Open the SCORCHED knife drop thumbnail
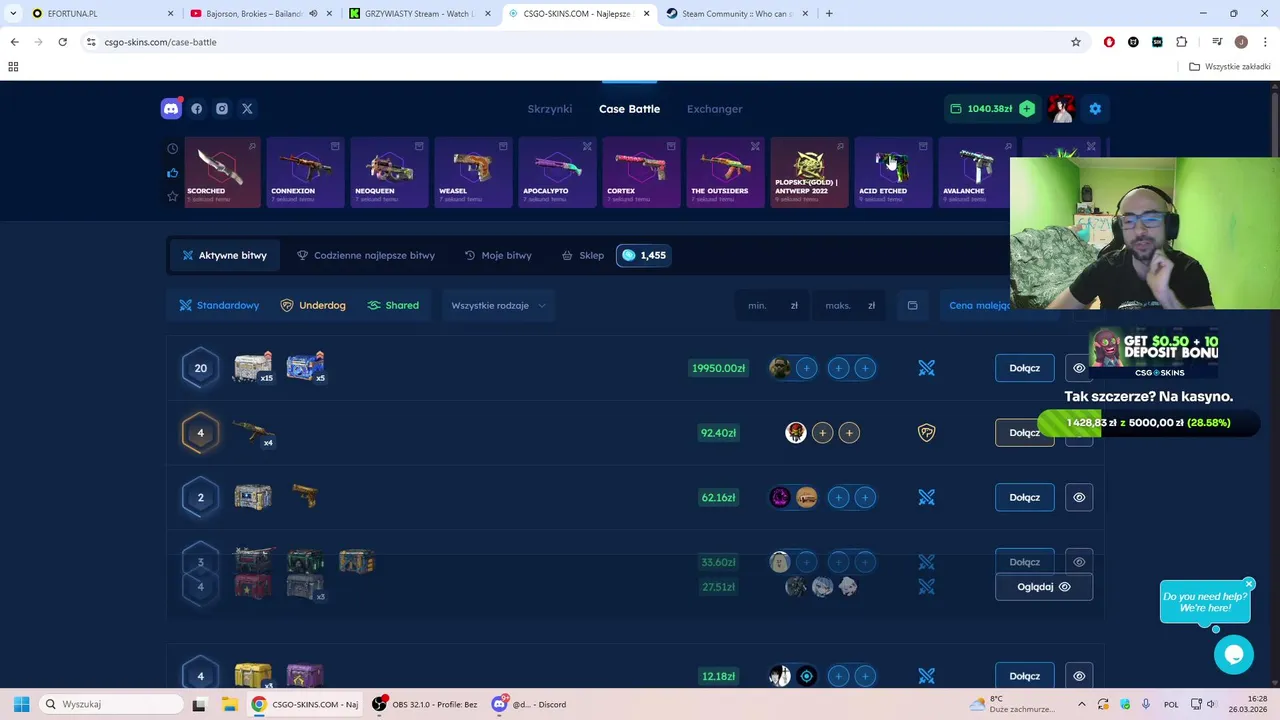The image size is (1280, 720). (x=222, y=172)
